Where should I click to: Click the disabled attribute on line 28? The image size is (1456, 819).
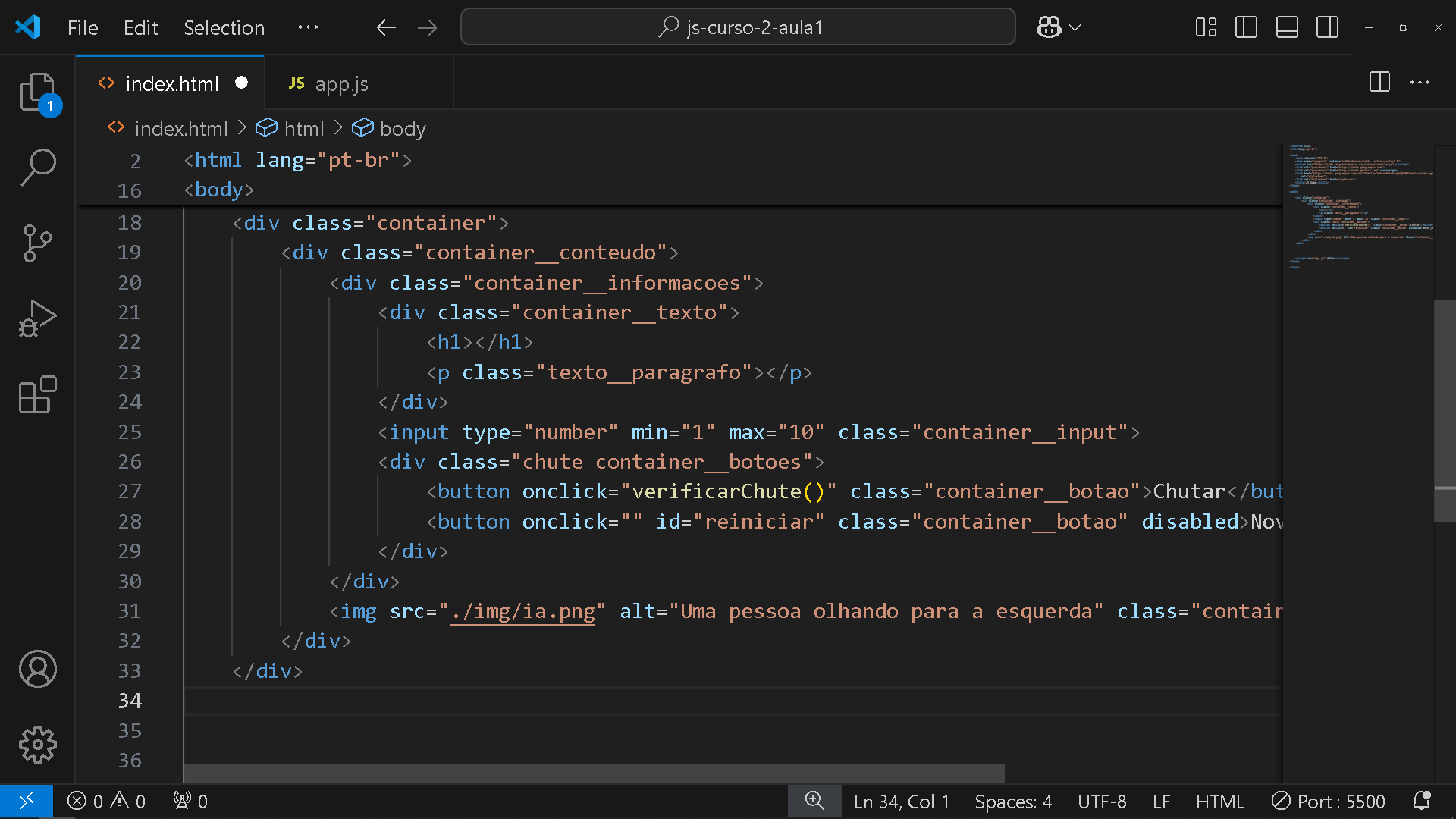click(1190, 522)
